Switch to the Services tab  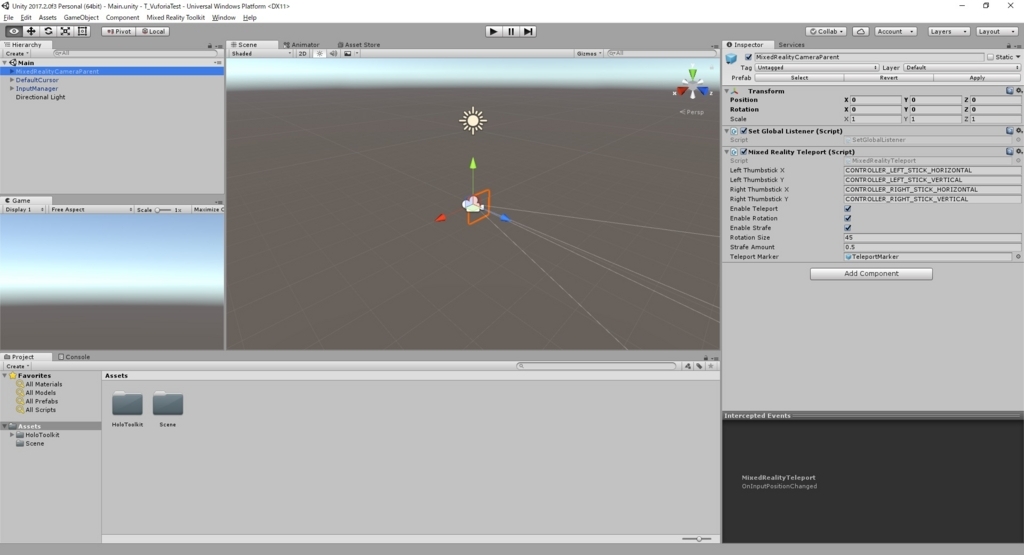coord(791,45)
